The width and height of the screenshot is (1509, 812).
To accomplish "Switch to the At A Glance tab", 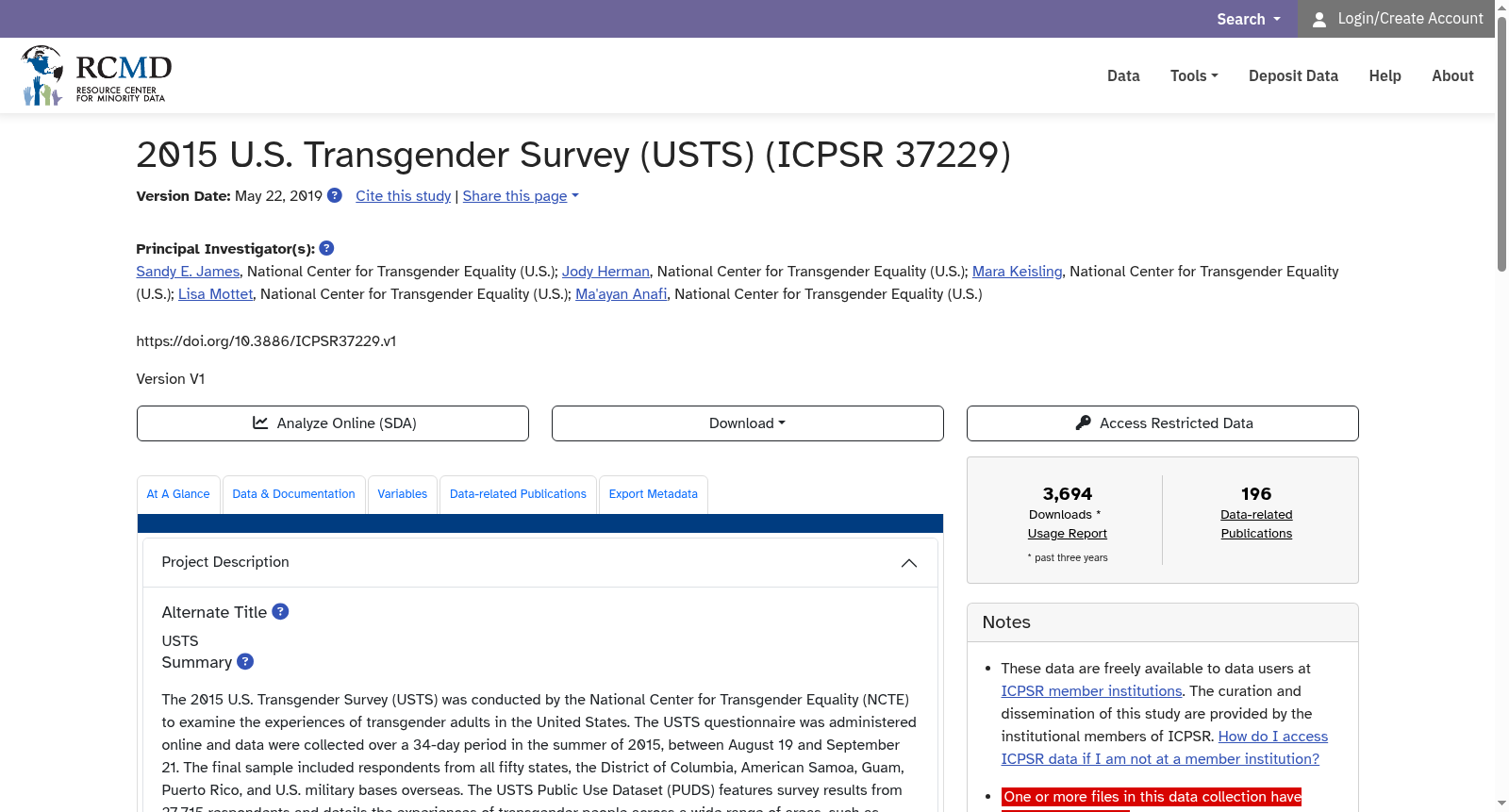I will coord(178,494).
